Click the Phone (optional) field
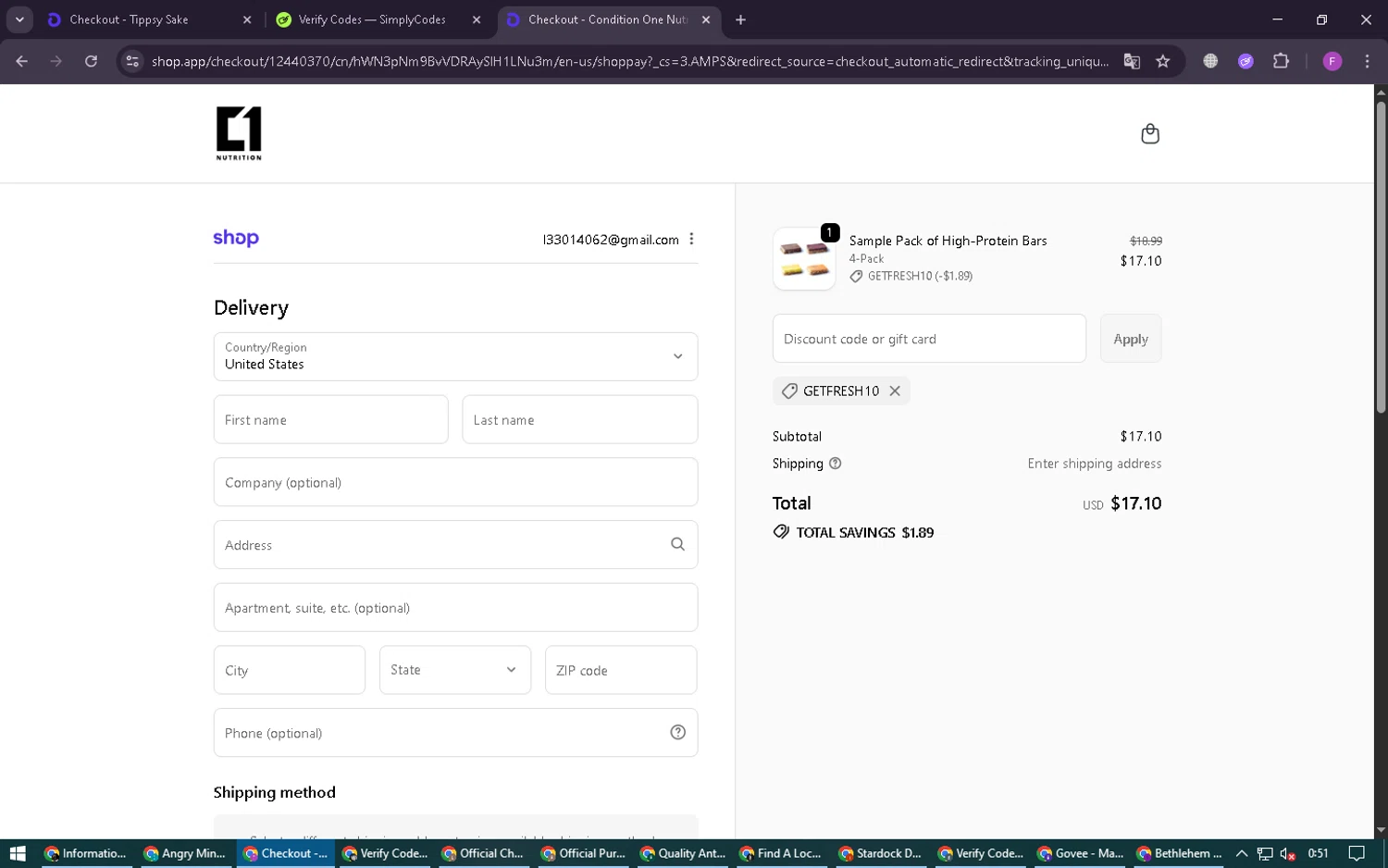1388x868 pixels. click(x=455, y=732)
